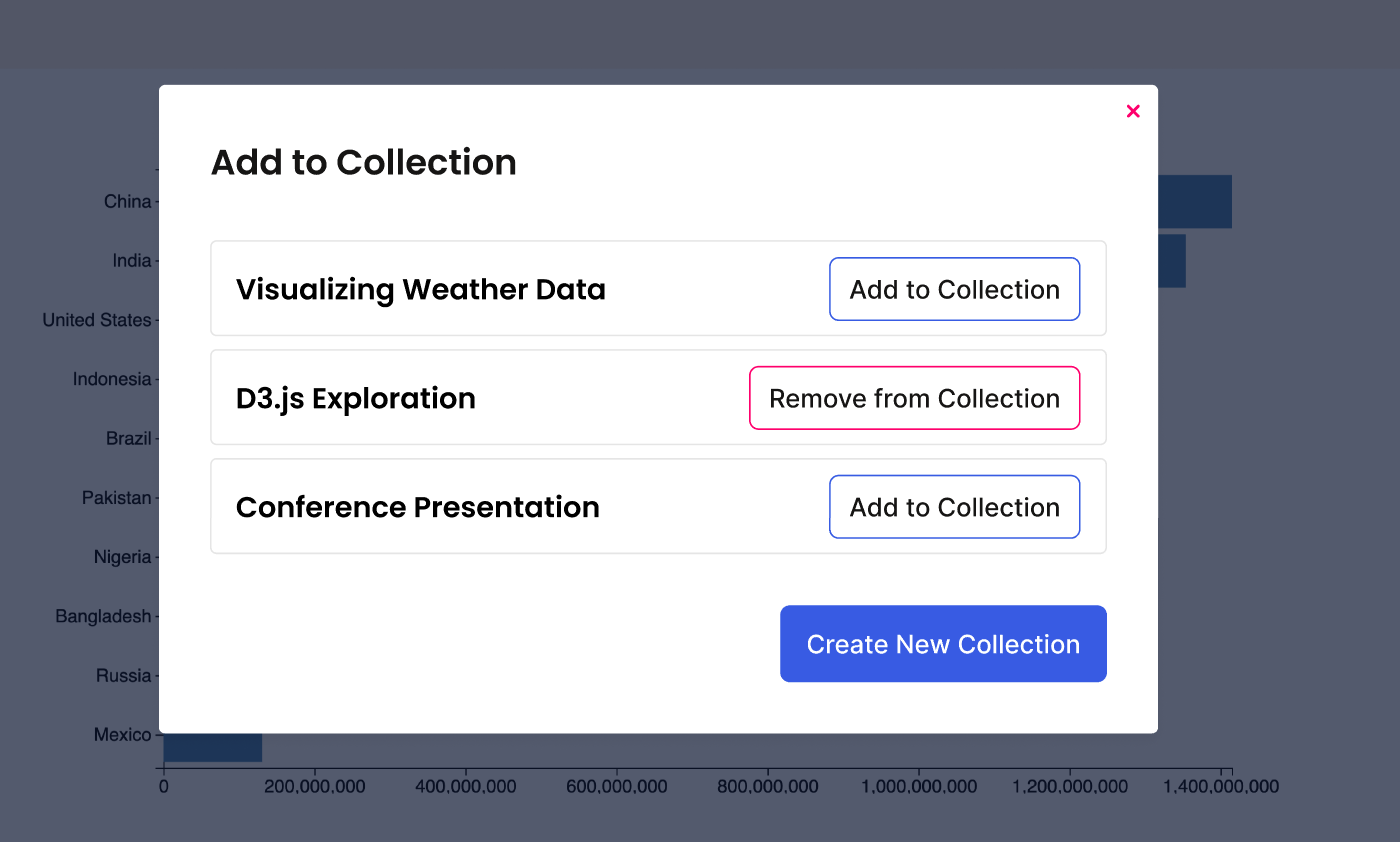Click the 1,000,000,000 axis tick label
1400x842 pixels.
[x=919, y=787]
